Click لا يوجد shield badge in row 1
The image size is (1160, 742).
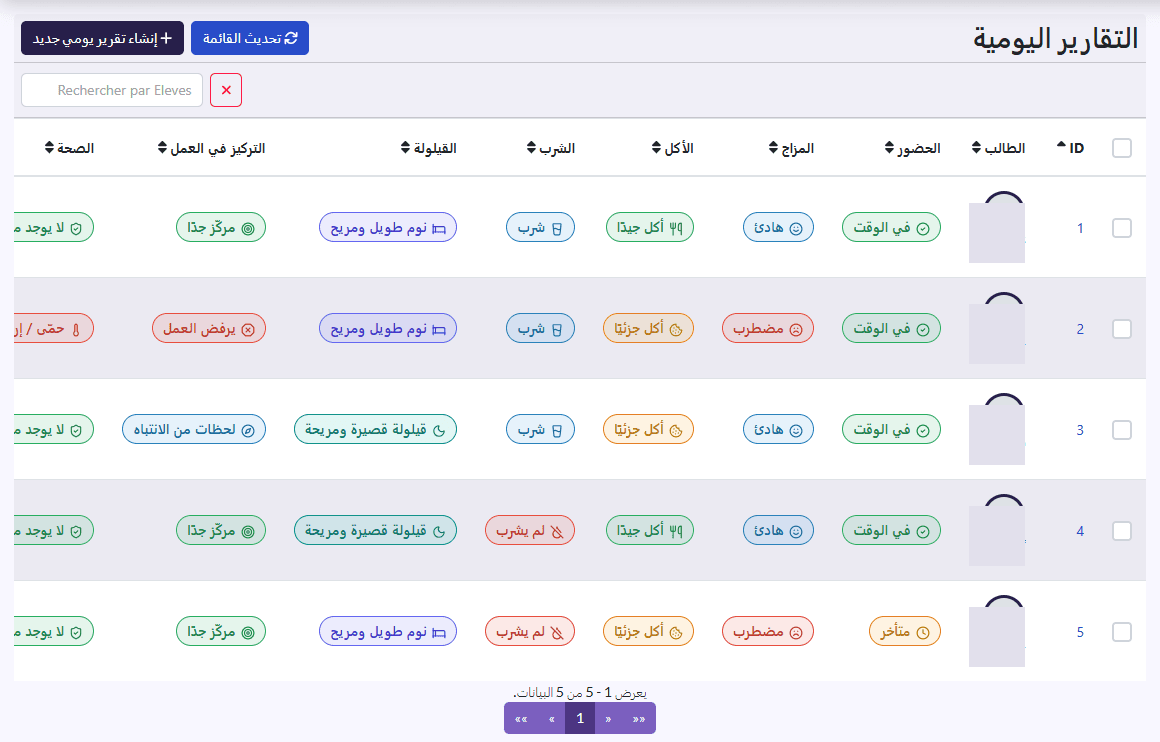coord(54,227)
